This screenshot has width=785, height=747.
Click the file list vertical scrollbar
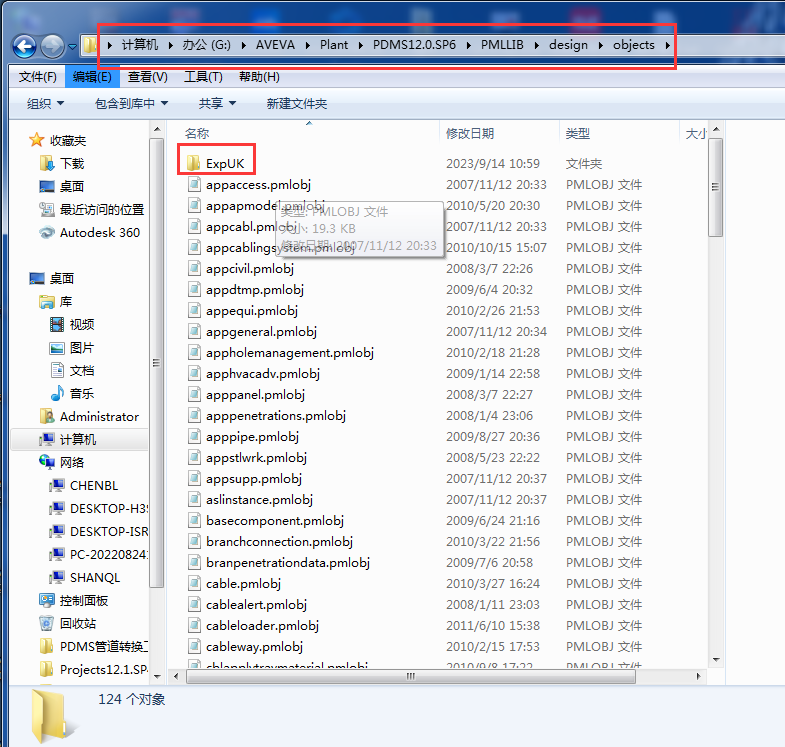[715, 400]
